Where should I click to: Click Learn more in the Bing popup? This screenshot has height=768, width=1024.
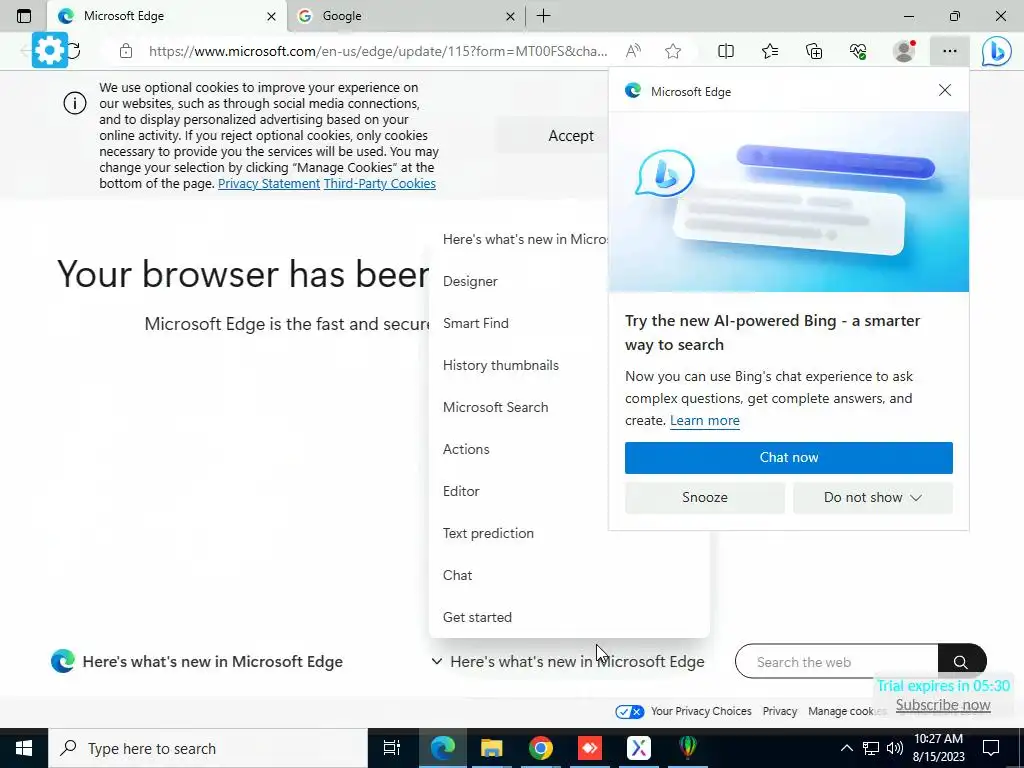pos(705,421)
